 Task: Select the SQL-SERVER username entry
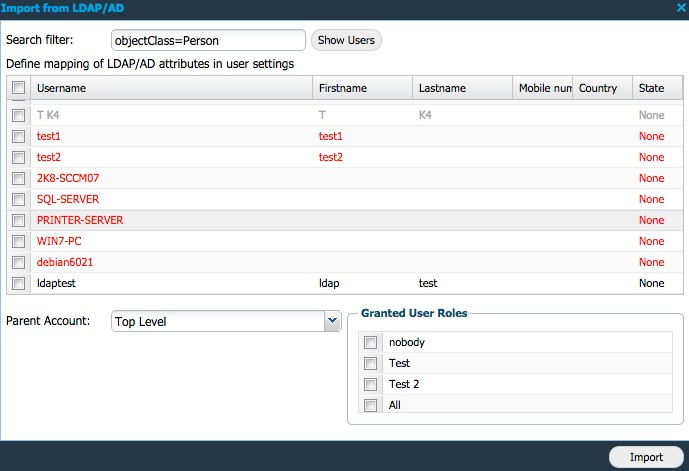click(x=68, y=199)
